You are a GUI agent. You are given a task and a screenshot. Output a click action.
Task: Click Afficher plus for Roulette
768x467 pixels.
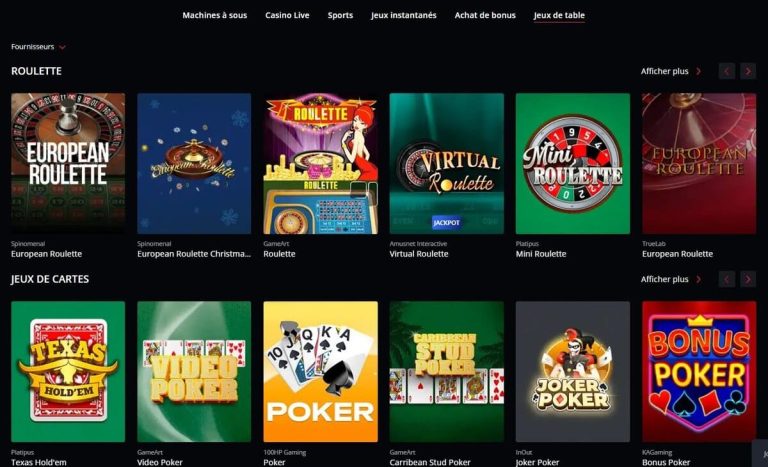[671, 71]
